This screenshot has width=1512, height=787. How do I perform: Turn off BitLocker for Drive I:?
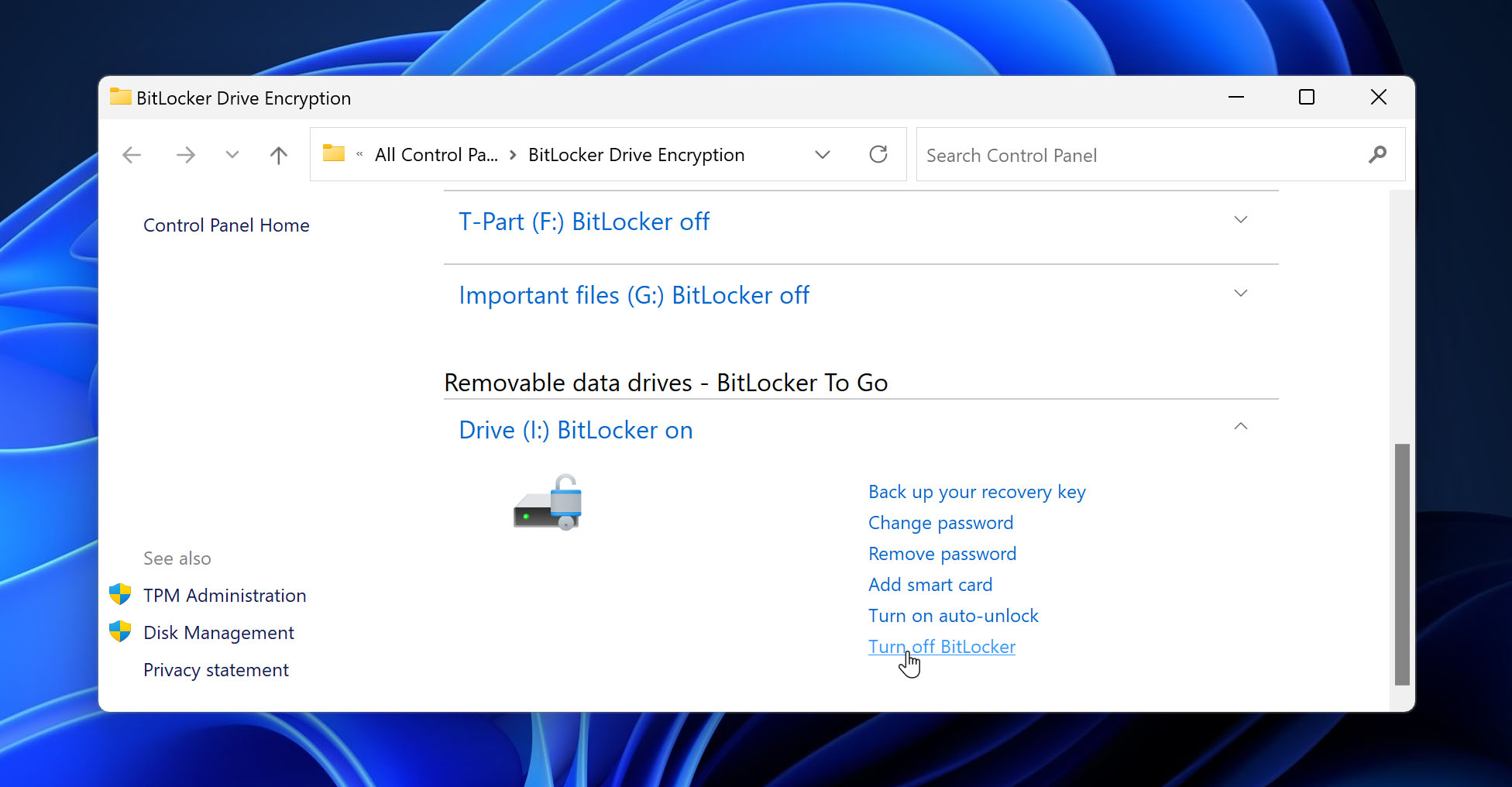941,647
